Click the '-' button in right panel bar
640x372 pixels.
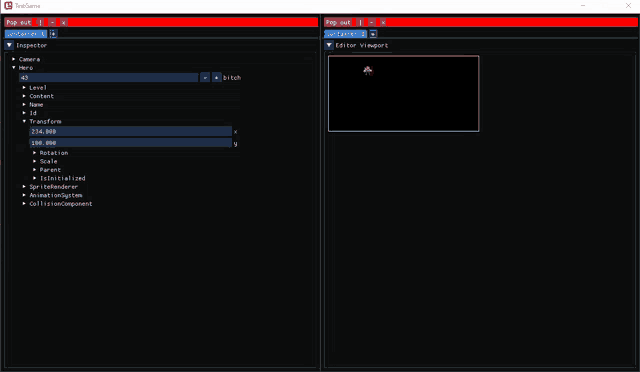pyautogui.click(x=372, y=22)
